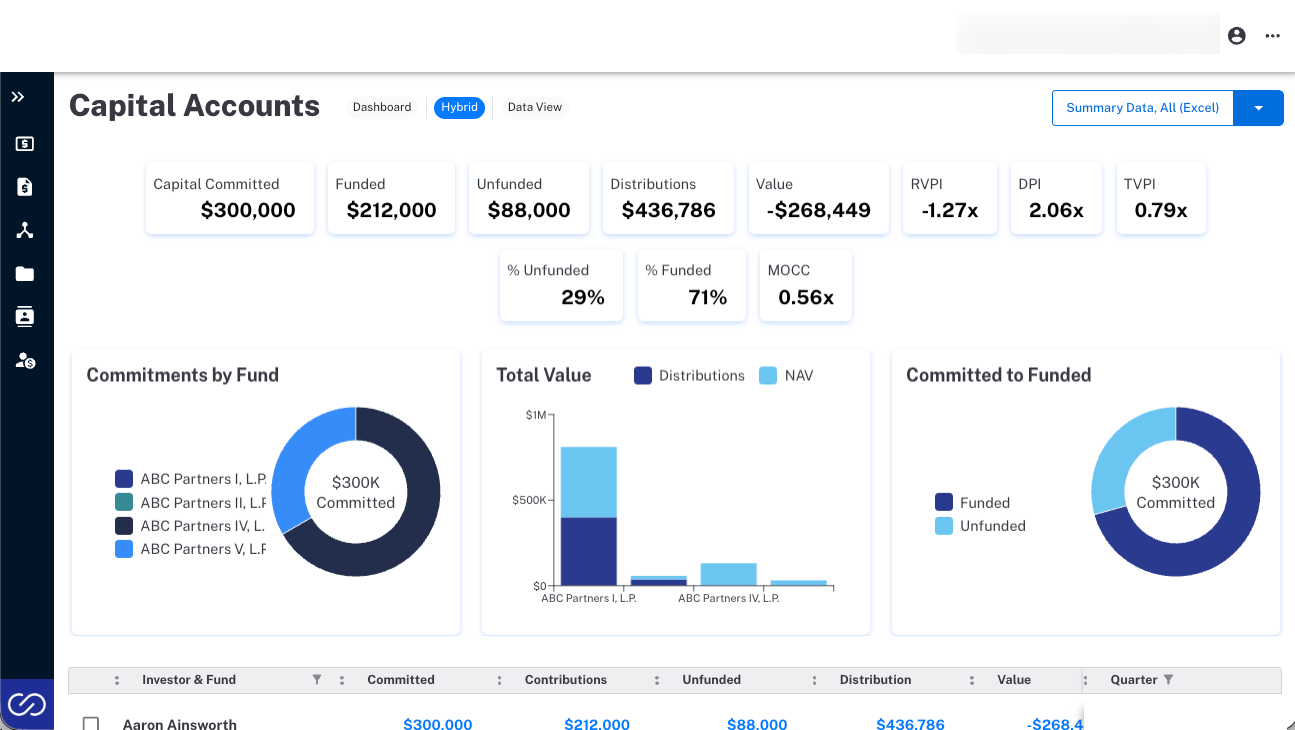Screen dimensions: 1295x730
Task: Open filter on Investor & Fund column
Action: (317, 680)
